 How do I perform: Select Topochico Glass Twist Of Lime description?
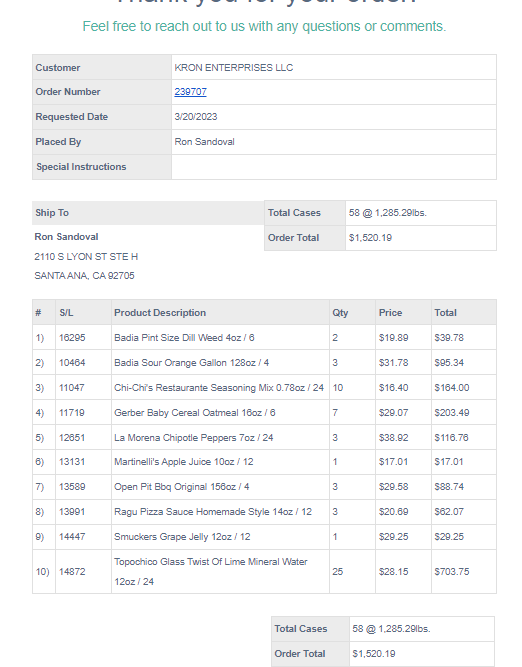pyautogui.click(x=211, y=572)
